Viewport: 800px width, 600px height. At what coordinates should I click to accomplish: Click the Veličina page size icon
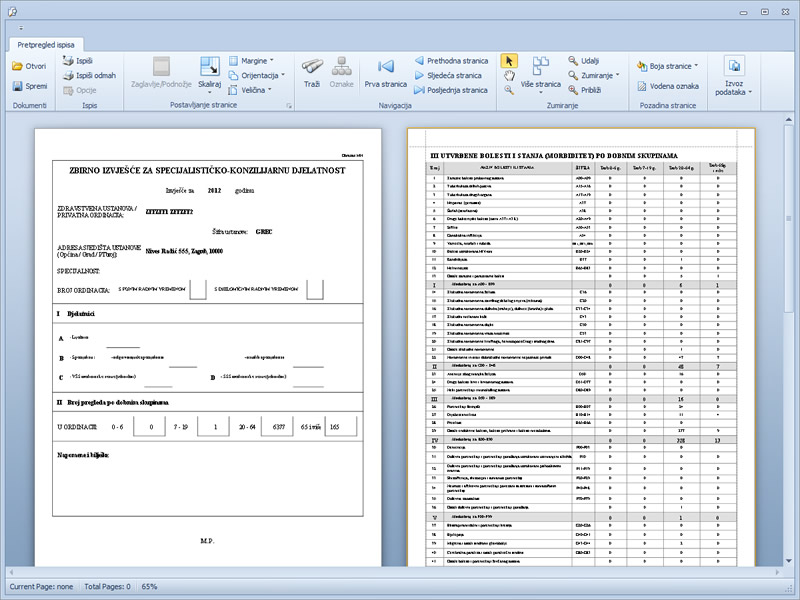[233, 90]
